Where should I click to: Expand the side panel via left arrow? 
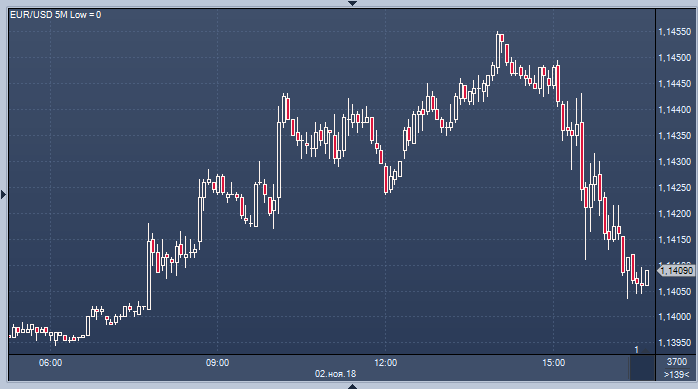pyautogui.click(x=4, y=194)
